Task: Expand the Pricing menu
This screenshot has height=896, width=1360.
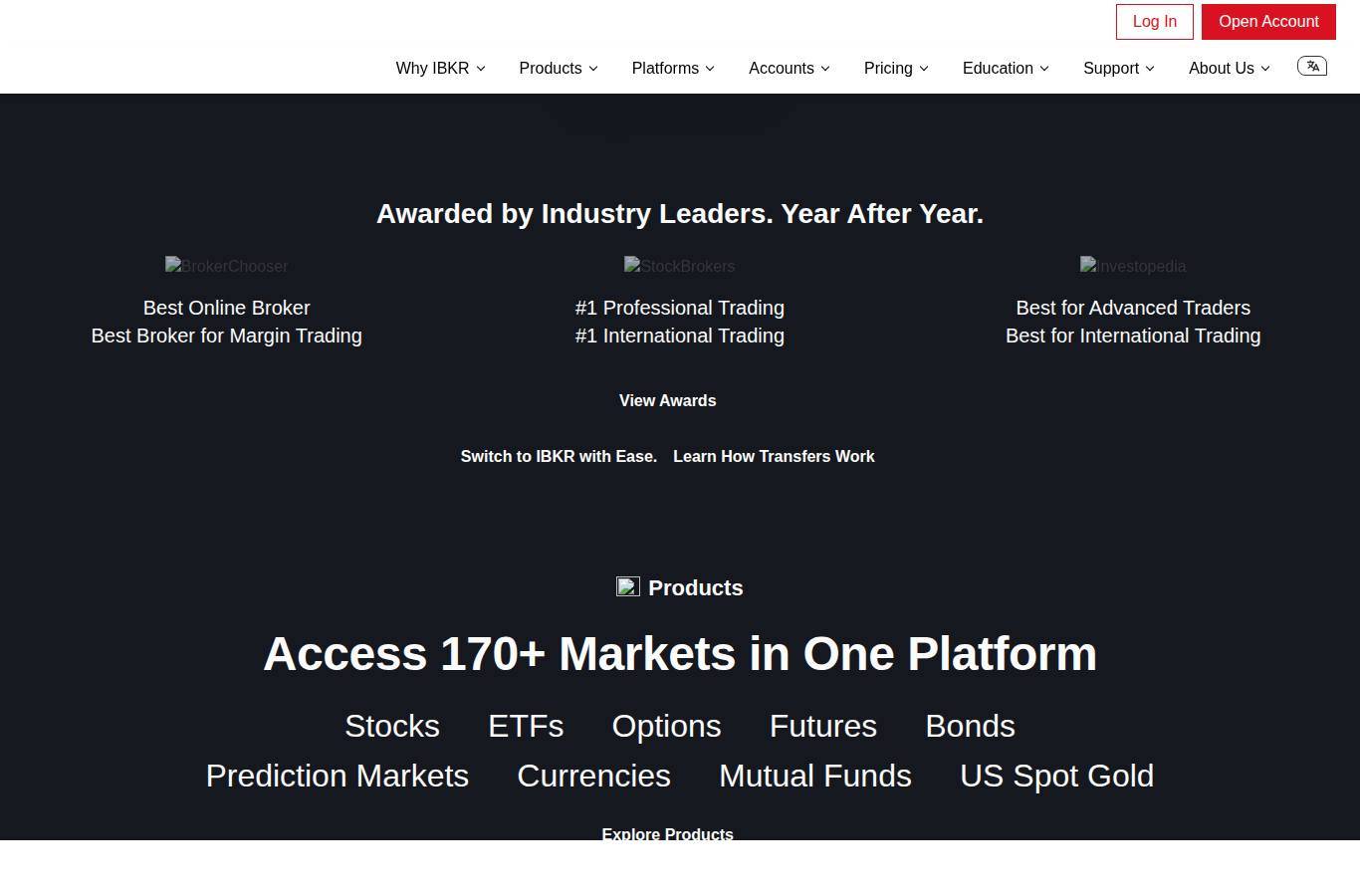Action: coord(896,68)
